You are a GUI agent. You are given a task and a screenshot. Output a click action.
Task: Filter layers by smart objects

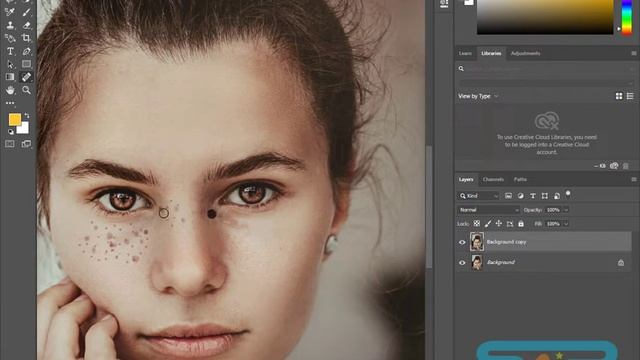(x=557, y=196)
